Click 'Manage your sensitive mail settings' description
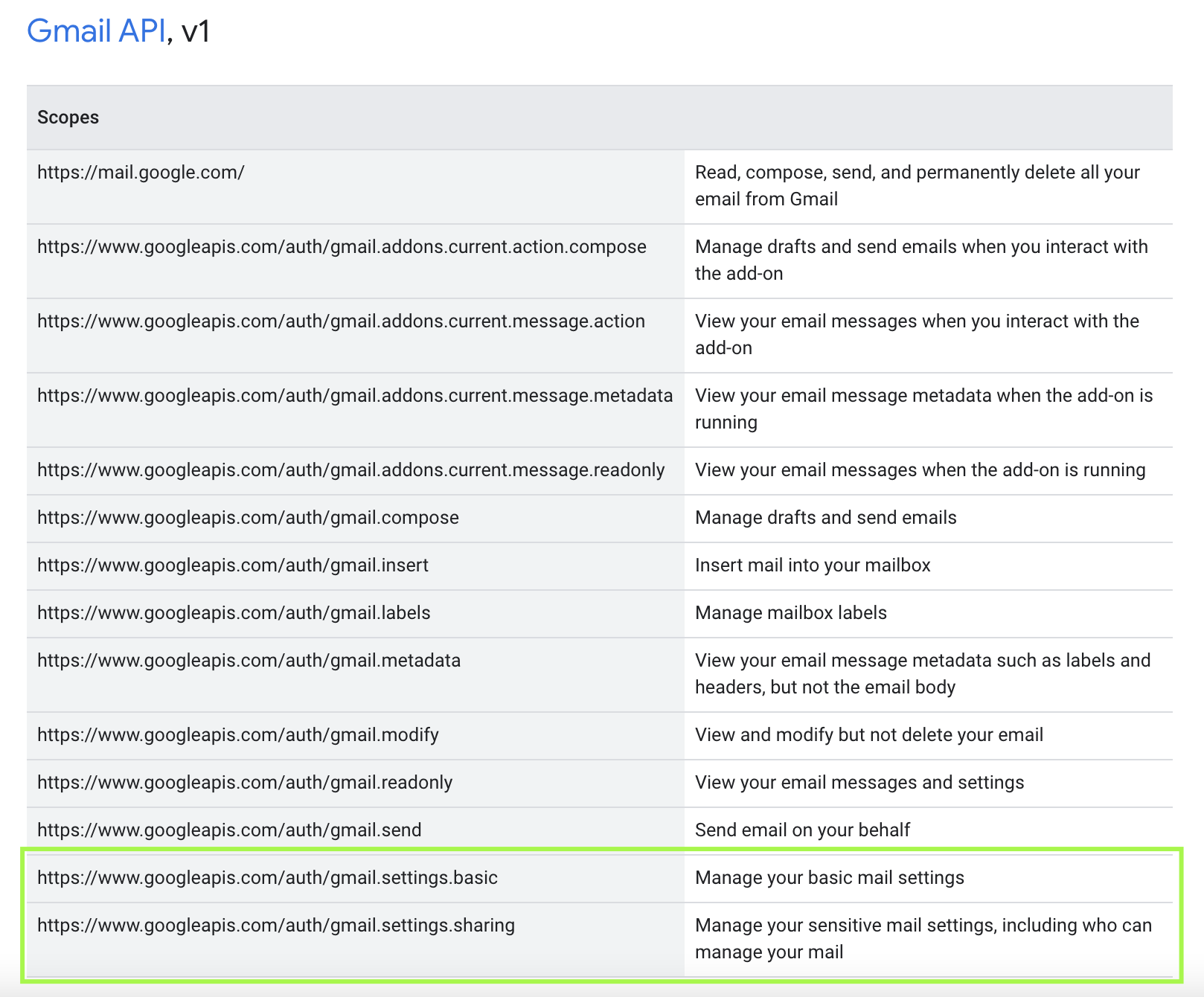 [923, 939]
